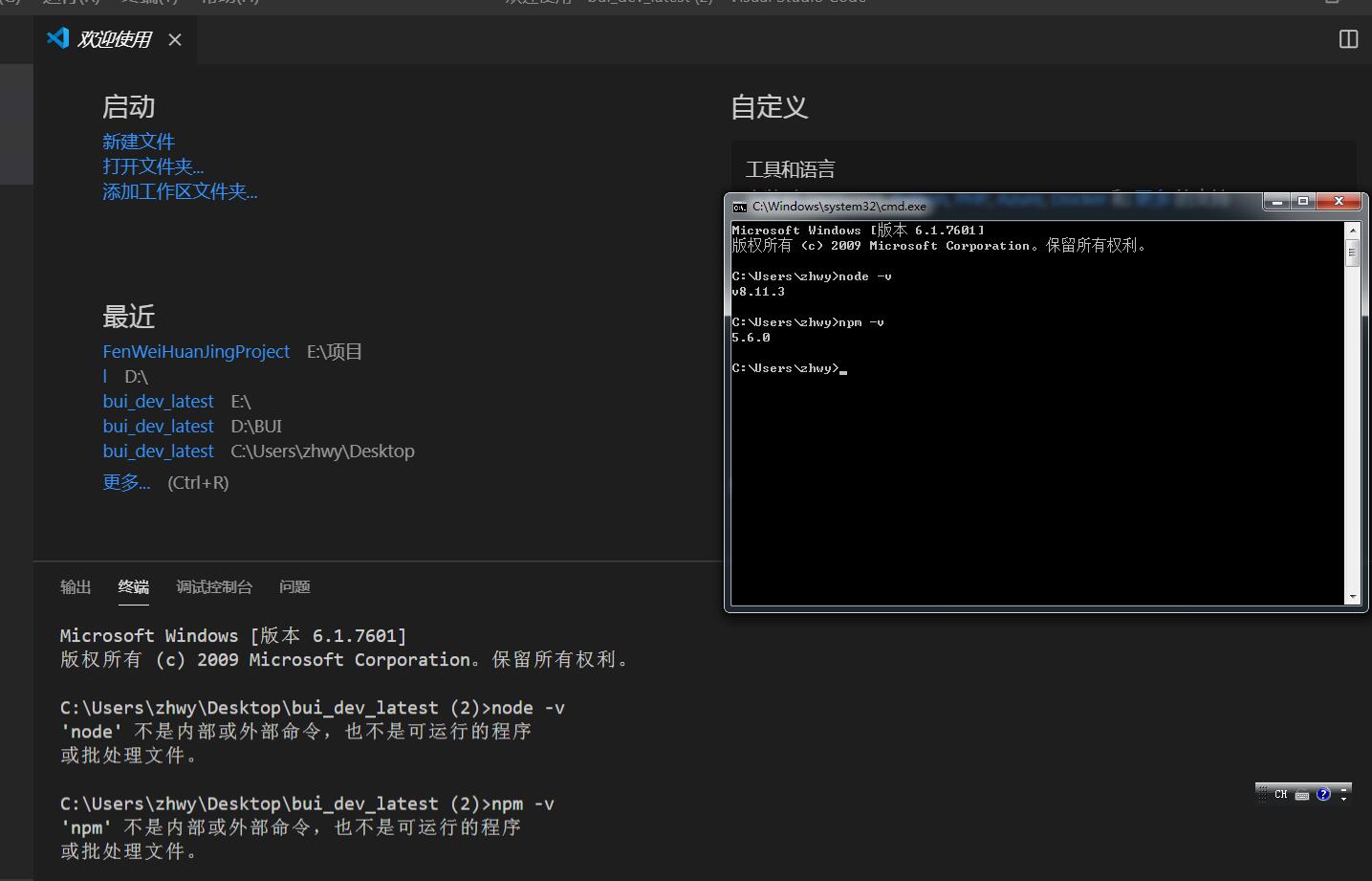Open language bar help question-mark icon
This screenshot has height=881, width=1372.
pyautogui.click(x=1323, y=794)
